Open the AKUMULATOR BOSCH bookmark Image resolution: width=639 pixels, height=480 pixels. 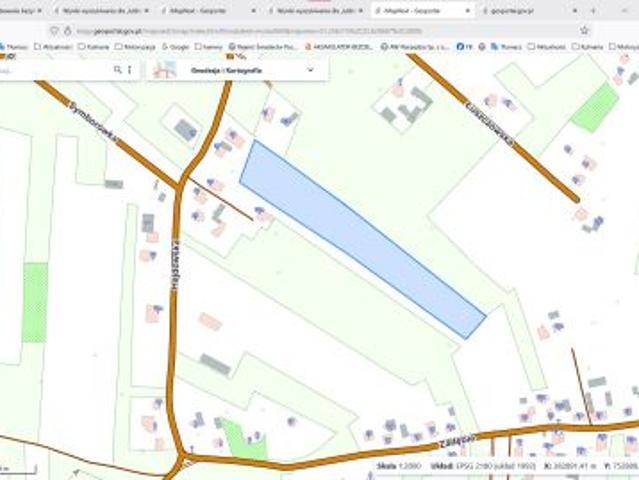(x=339, y=47)
